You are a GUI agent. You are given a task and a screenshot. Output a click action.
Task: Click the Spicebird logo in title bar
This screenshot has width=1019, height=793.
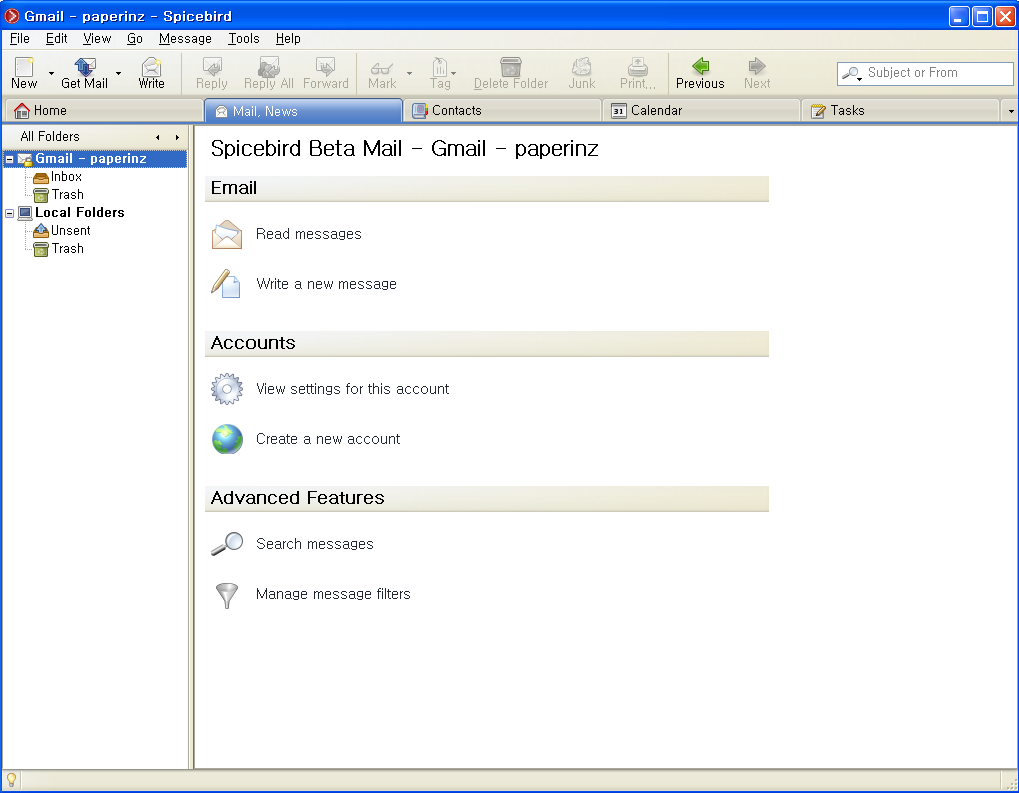[12, 16]
